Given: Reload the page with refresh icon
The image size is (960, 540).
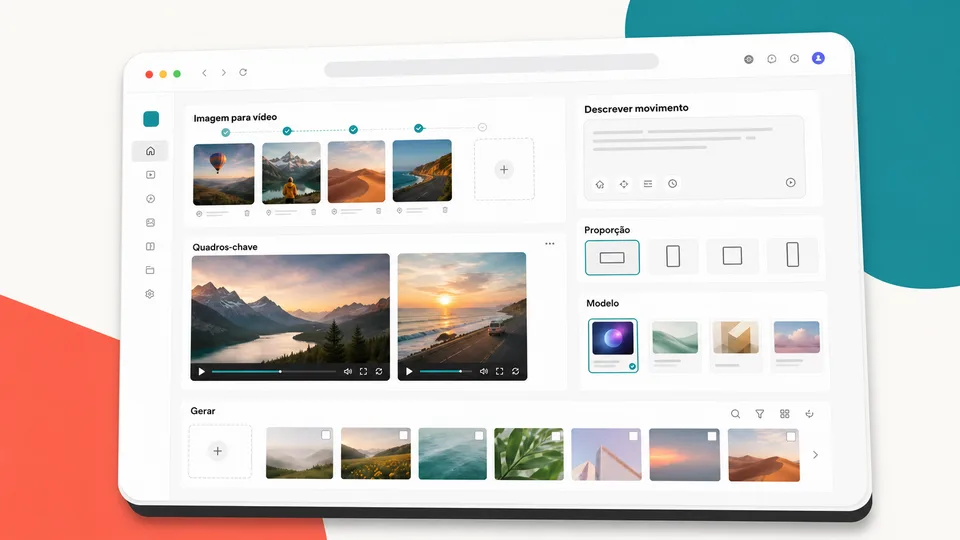Looking at the screenshot, I should (243, 72).
